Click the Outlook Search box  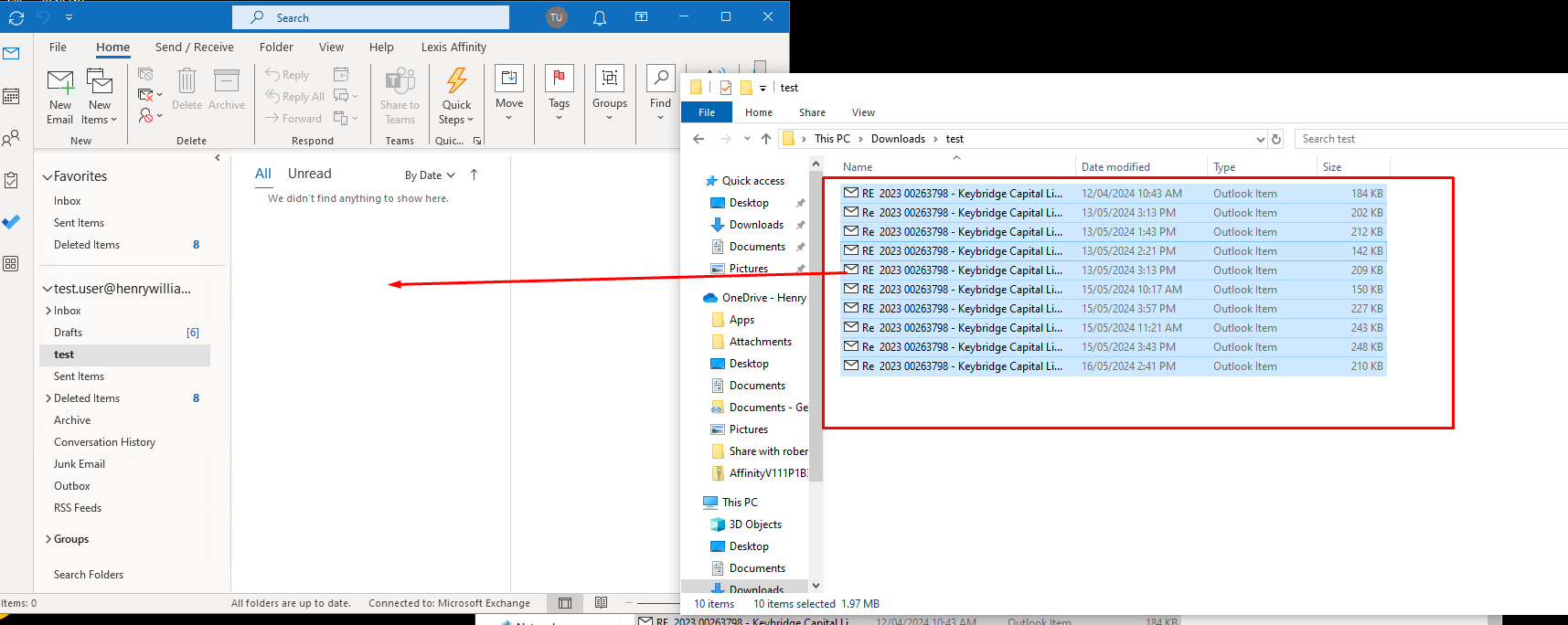tap(370, 17)
